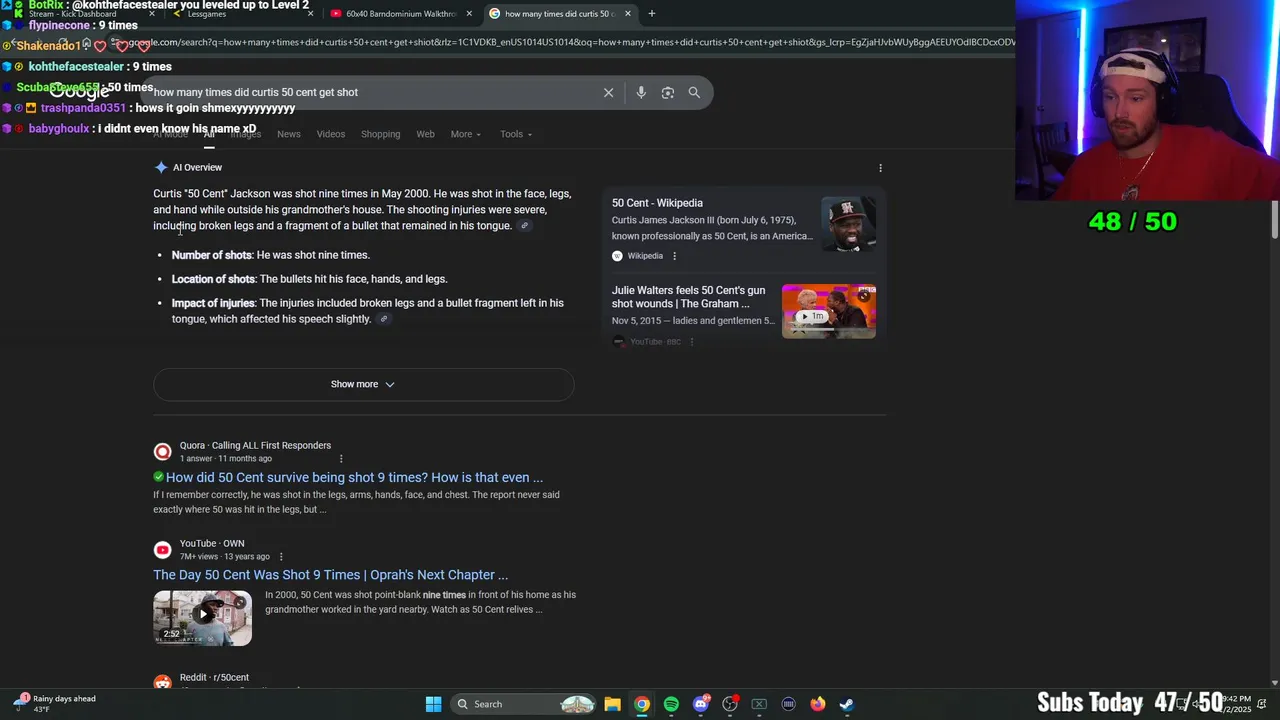Open 'How did 50 Cent survive being shot 9 times' link
The width and height of the screenshot is (1280, 720).
pos(354,478)
